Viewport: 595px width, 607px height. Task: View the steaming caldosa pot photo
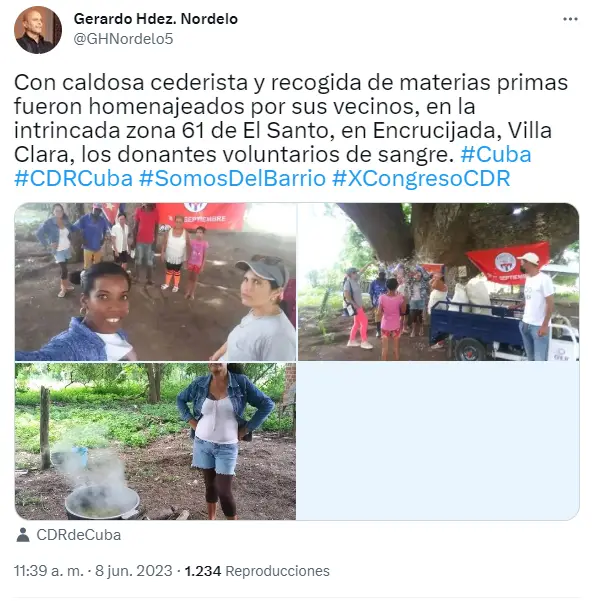(x=155, y=441)
